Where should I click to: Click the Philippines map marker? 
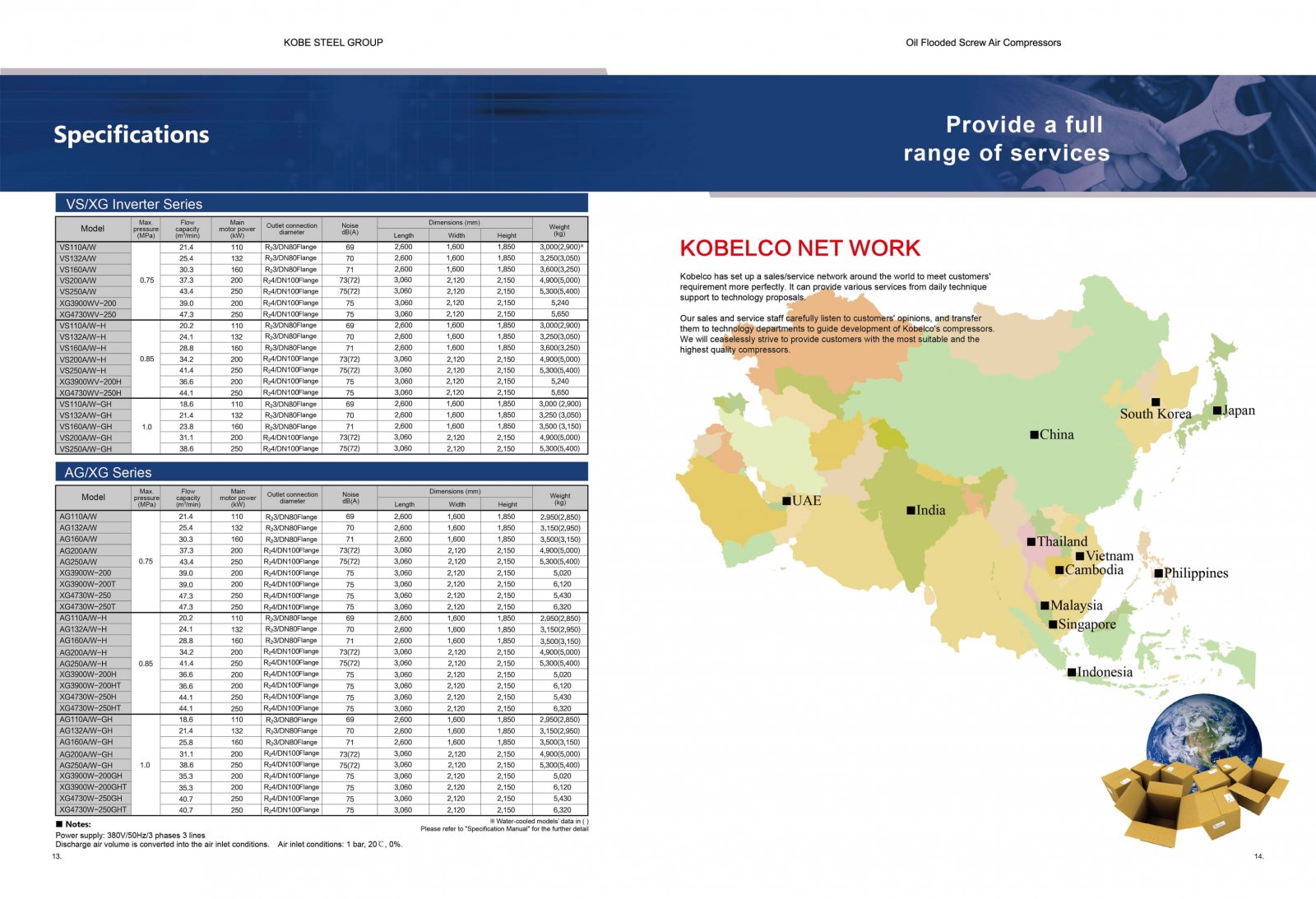pos(1159,573)
